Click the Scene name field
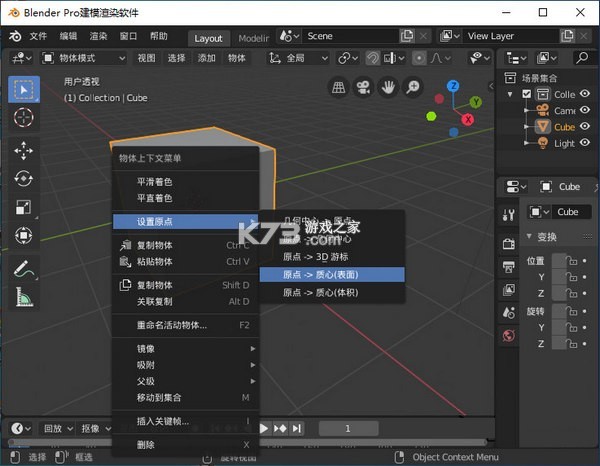Viewport: 600px width, 466px height. (x=351, y=36)
